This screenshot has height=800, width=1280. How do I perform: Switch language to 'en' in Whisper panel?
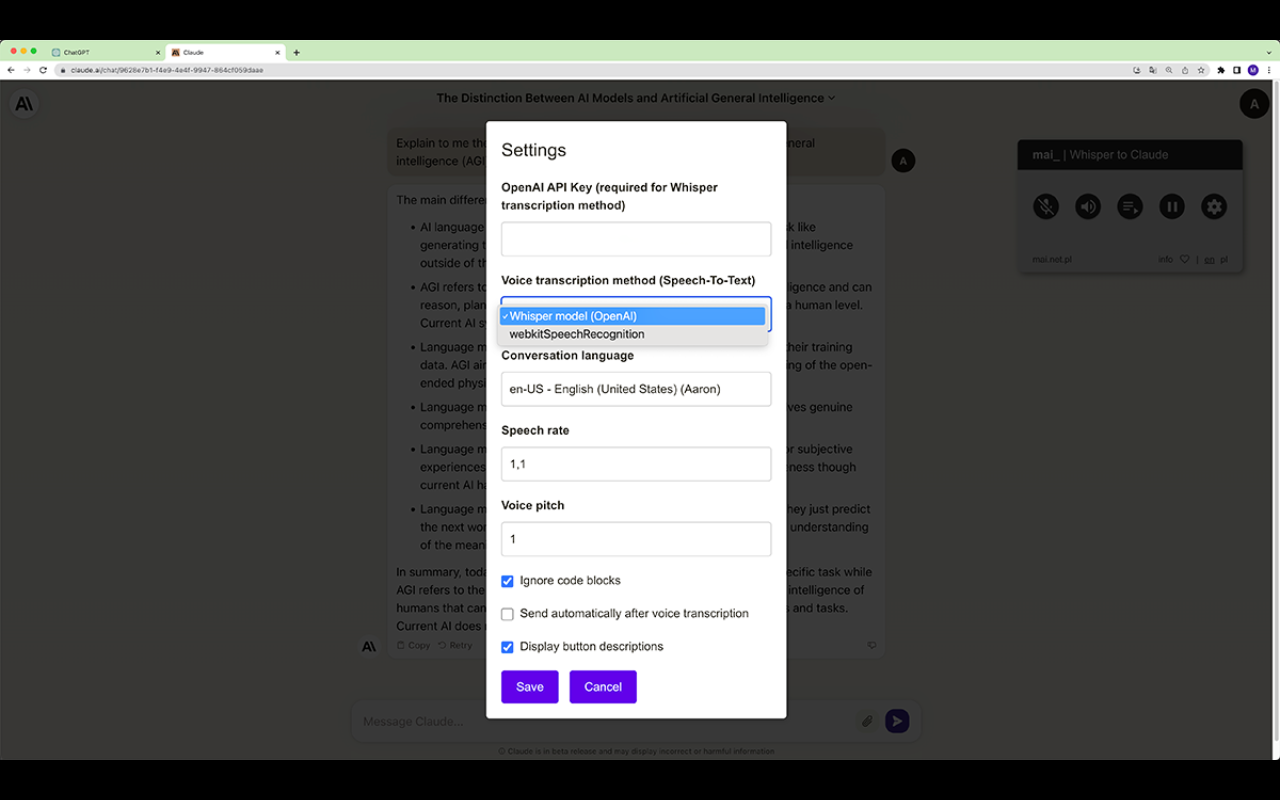1209,259
